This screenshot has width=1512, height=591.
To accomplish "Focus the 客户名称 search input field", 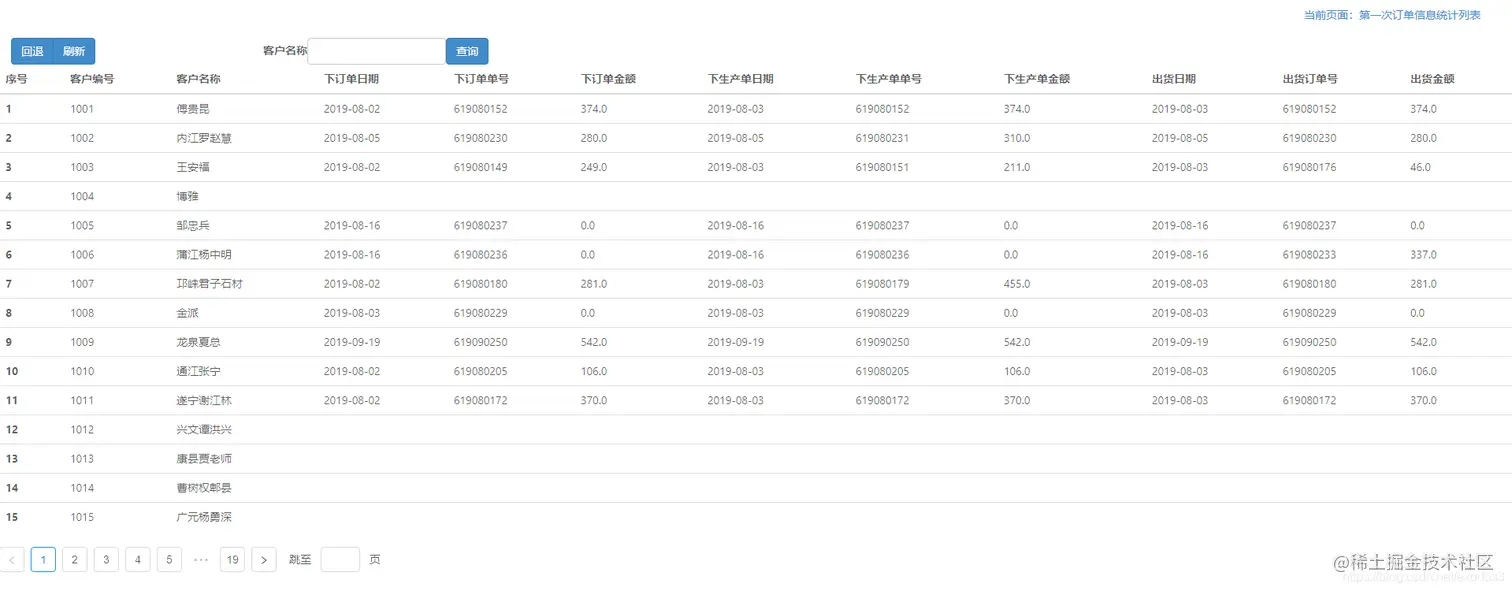I will tap(377, 51).
